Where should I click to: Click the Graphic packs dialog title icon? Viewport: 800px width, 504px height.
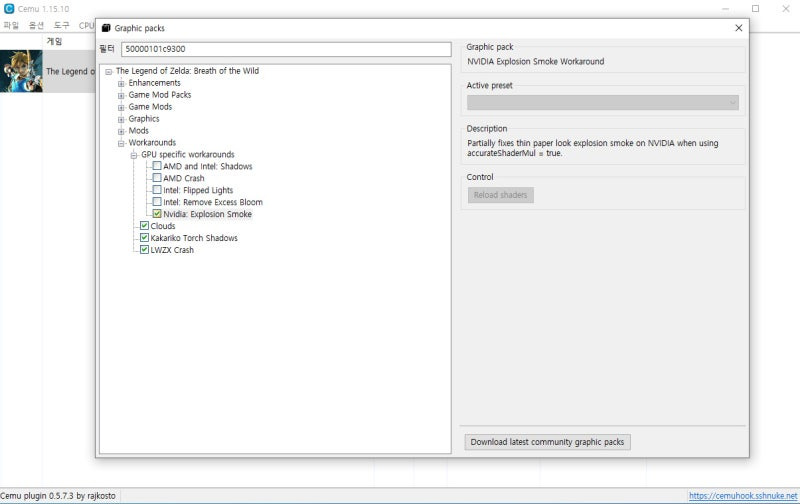[106, 28]
